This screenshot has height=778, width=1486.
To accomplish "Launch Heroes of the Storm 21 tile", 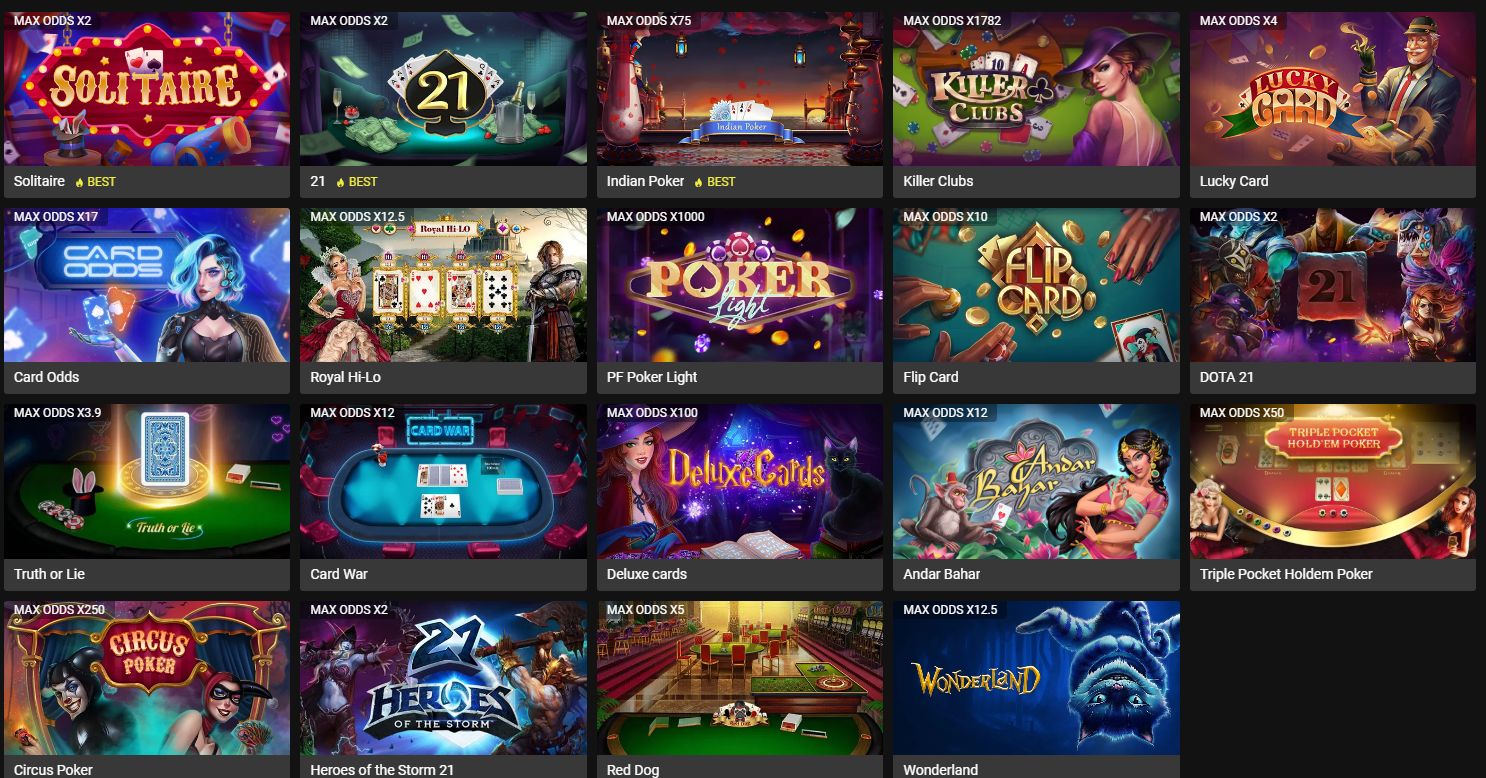I will click(x=443, y=678).
